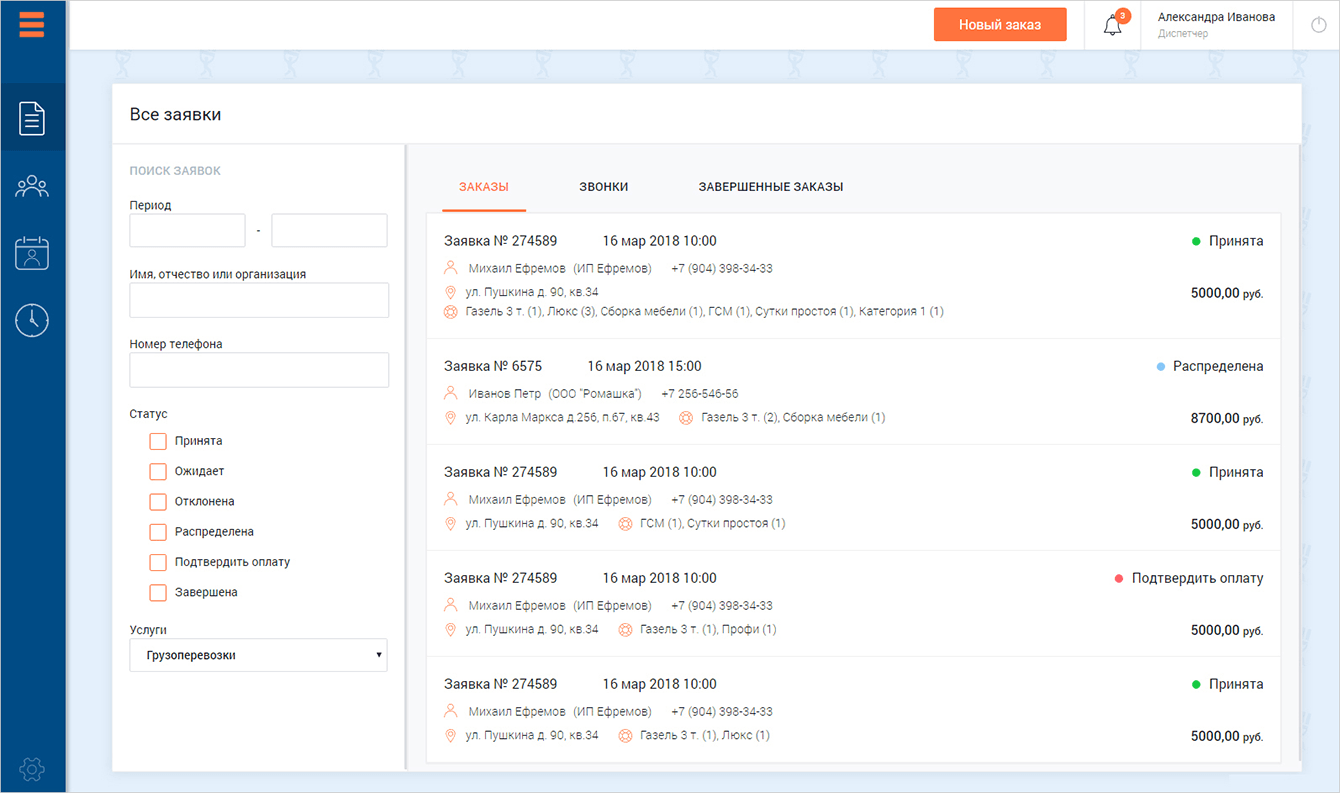
Task: Enable the Распределена status checkbox
Action: (158, 532)
